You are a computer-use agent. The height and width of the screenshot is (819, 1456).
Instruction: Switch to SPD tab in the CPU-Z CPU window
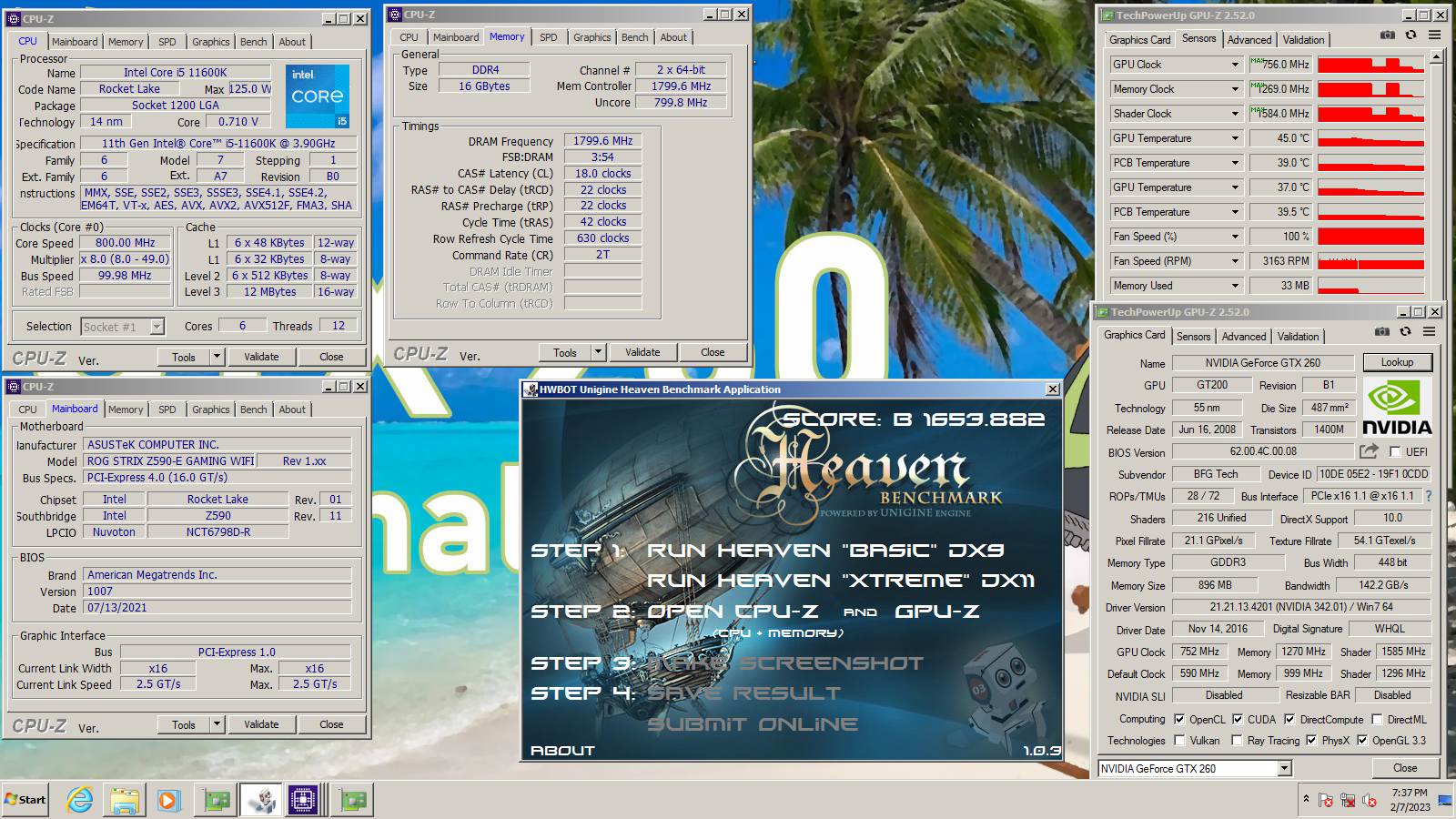coord(167,42)
